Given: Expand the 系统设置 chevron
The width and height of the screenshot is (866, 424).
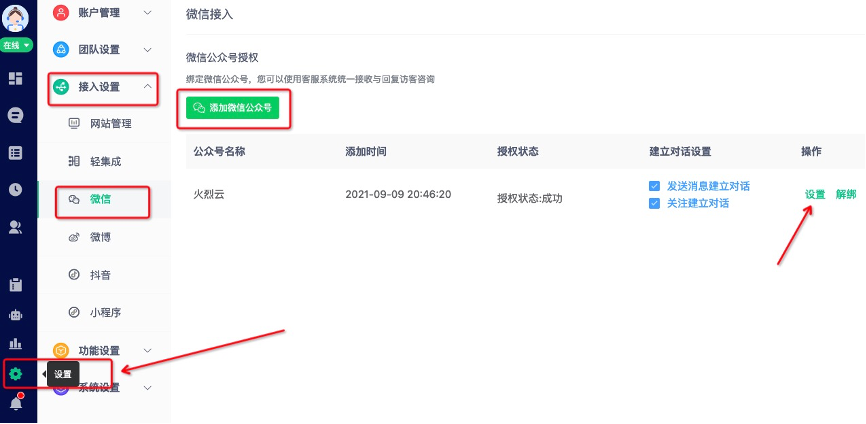Looking at the screenshot, I should [x=147, y=388].
